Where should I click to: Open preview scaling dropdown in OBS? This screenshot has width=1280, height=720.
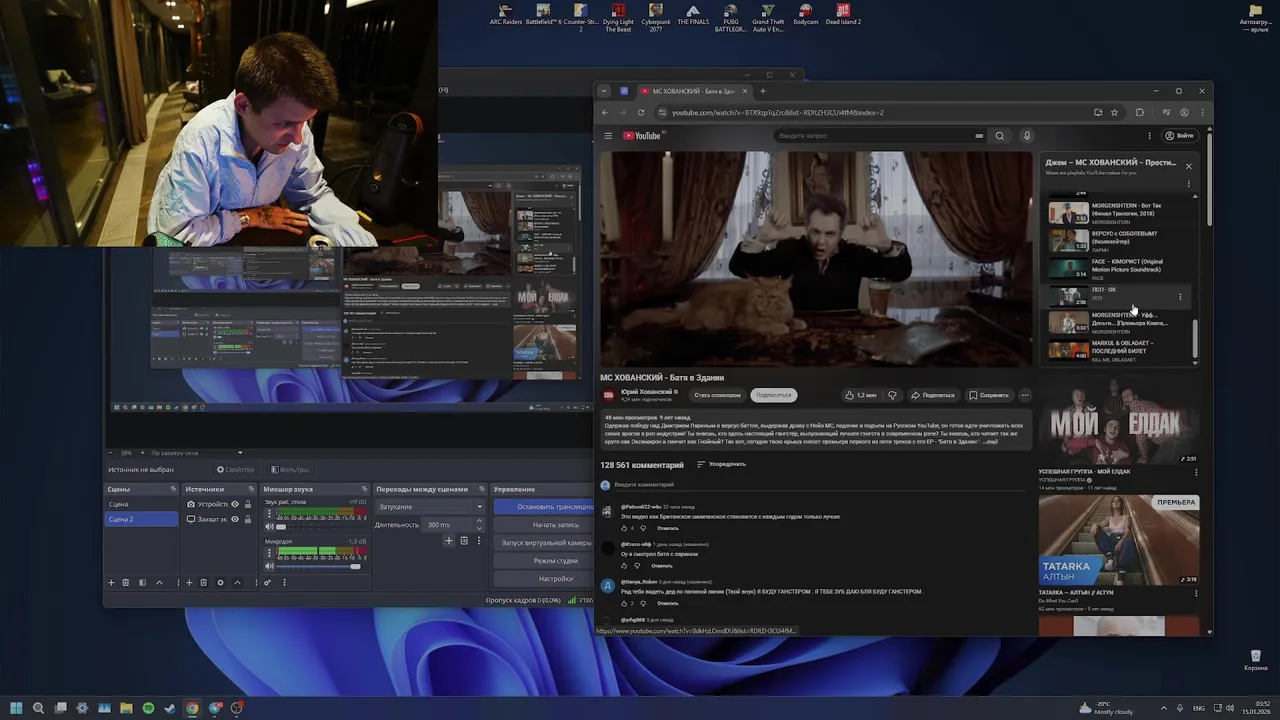pyautogui.click(x=197, y=453)
